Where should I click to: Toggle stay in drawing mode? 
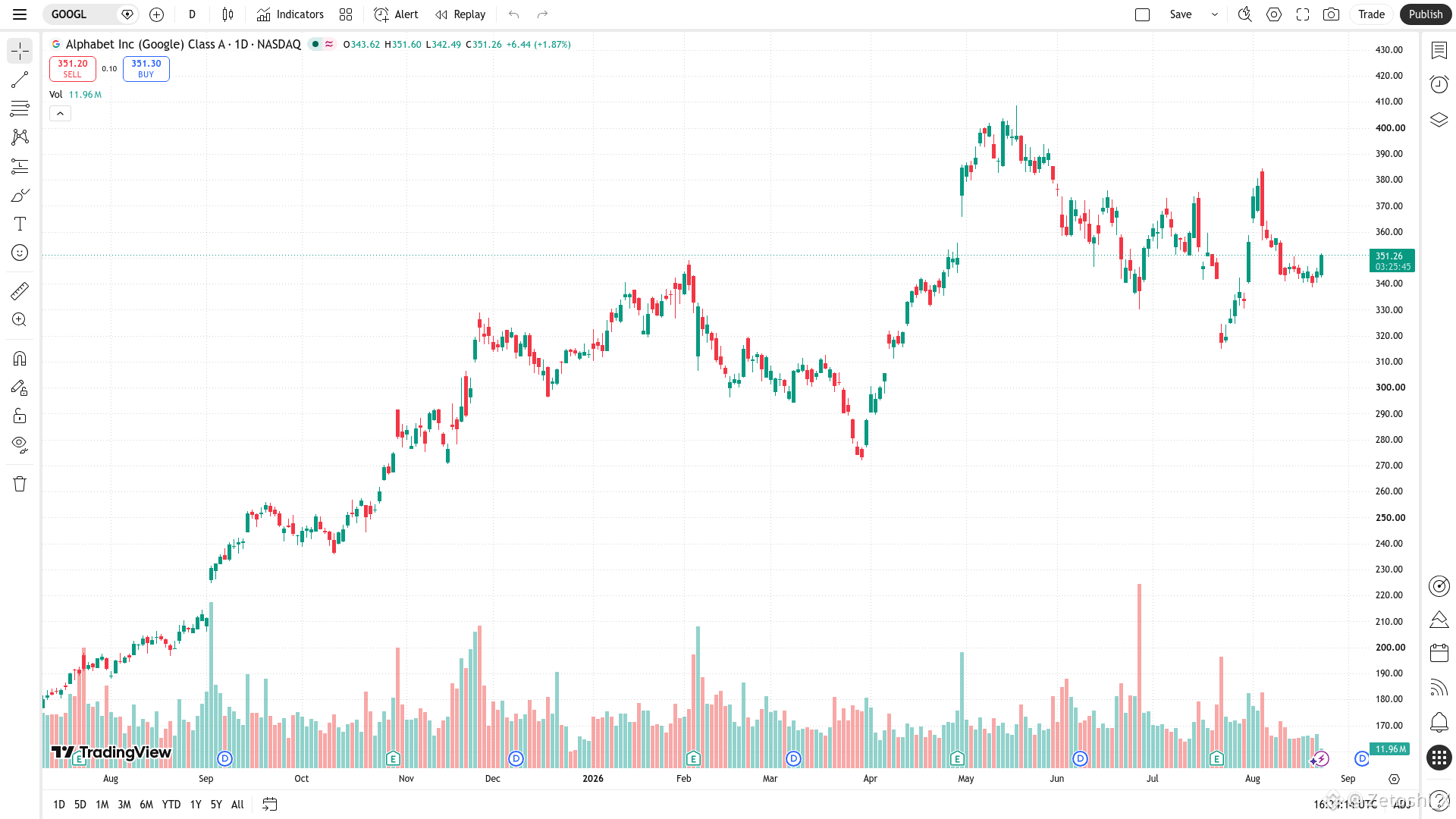coord(20,388)
